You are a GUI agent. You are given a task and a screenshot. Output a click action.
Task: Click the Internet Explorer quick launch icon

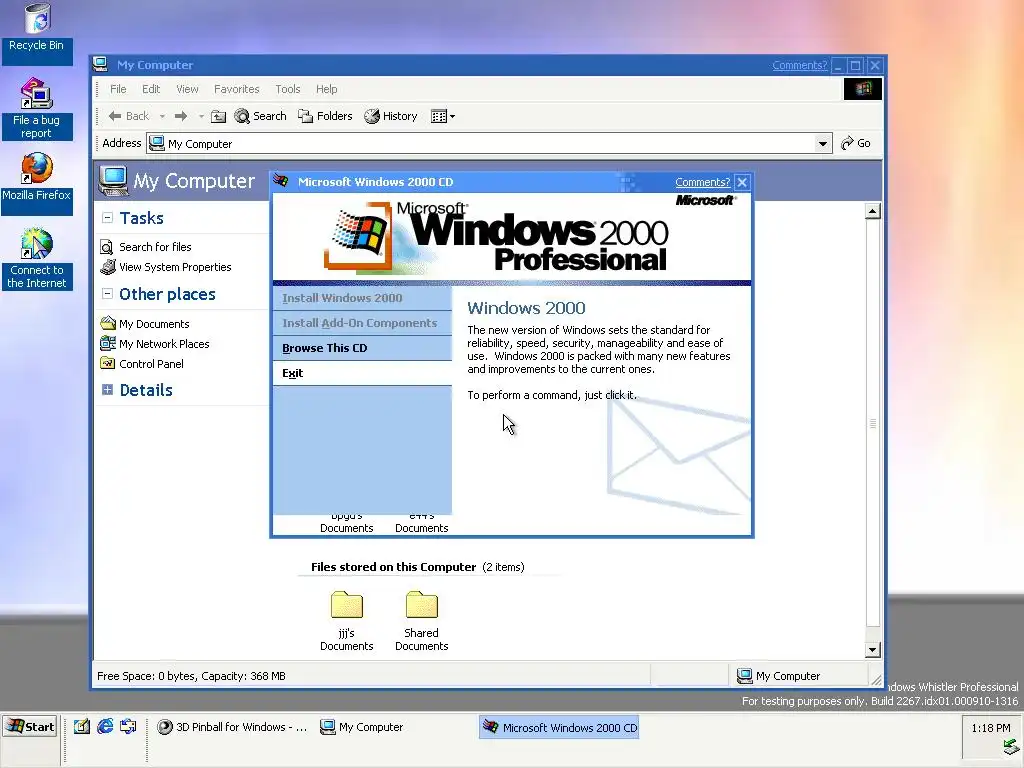tap(105, 726)
